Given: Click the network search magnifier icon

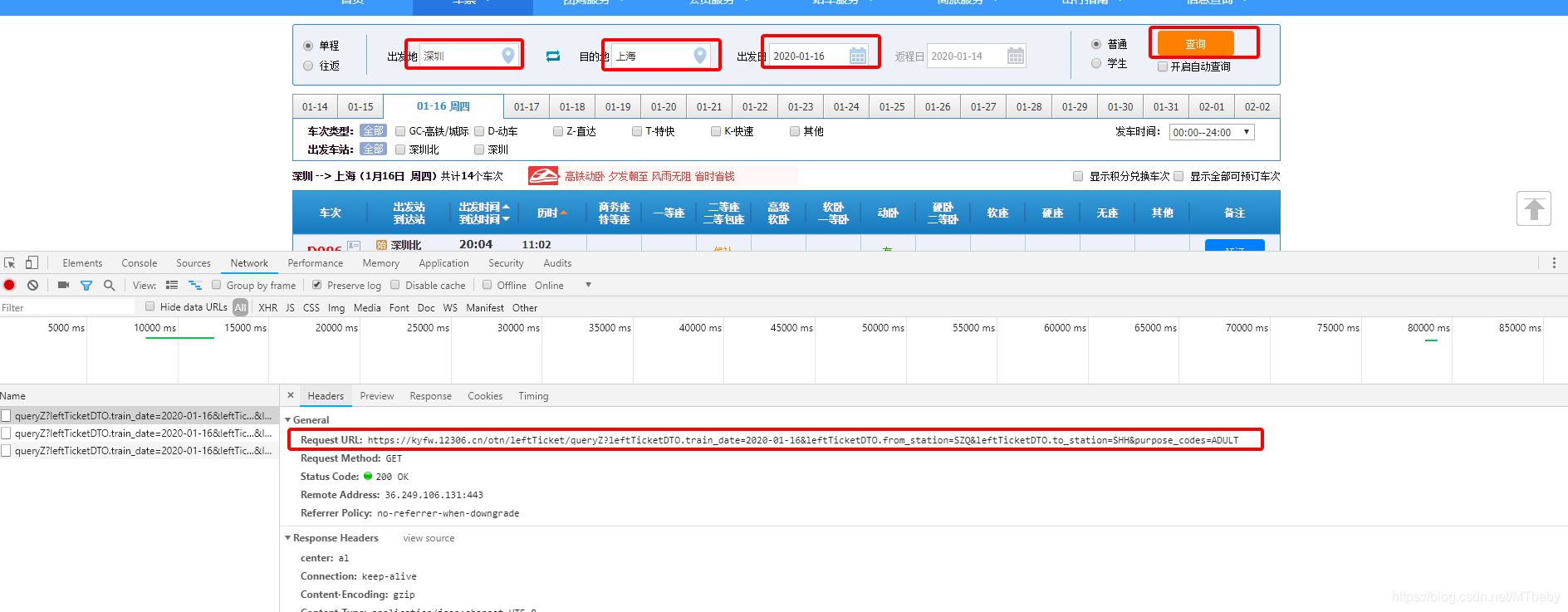Looking at the screenshot, I should [109, 285].
